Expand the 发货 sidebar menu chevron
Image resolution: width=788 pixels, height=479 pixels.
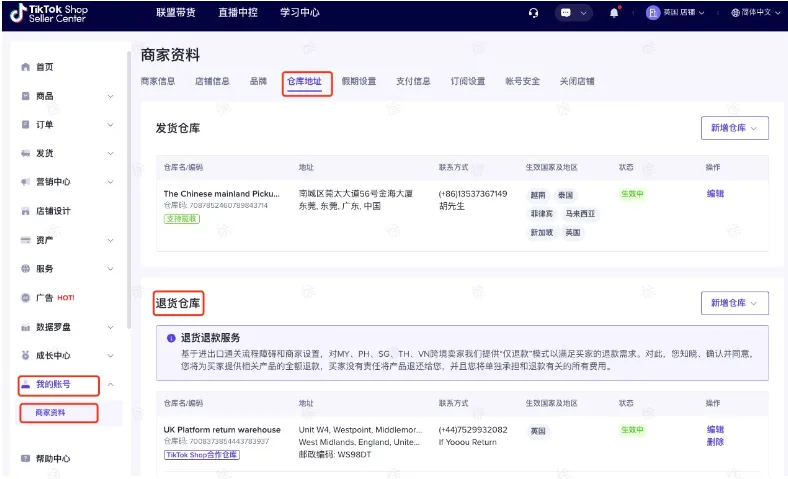point(111,153)
